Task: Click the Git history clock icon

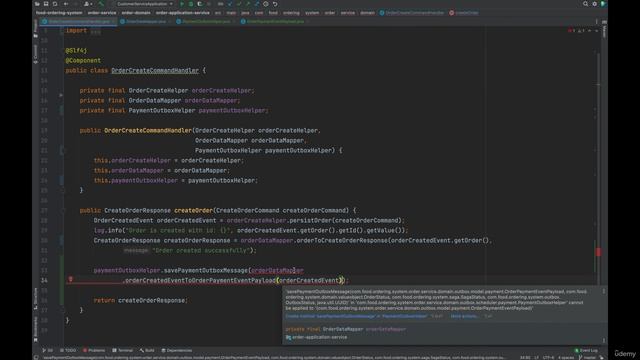Action: tap(266, 4)
